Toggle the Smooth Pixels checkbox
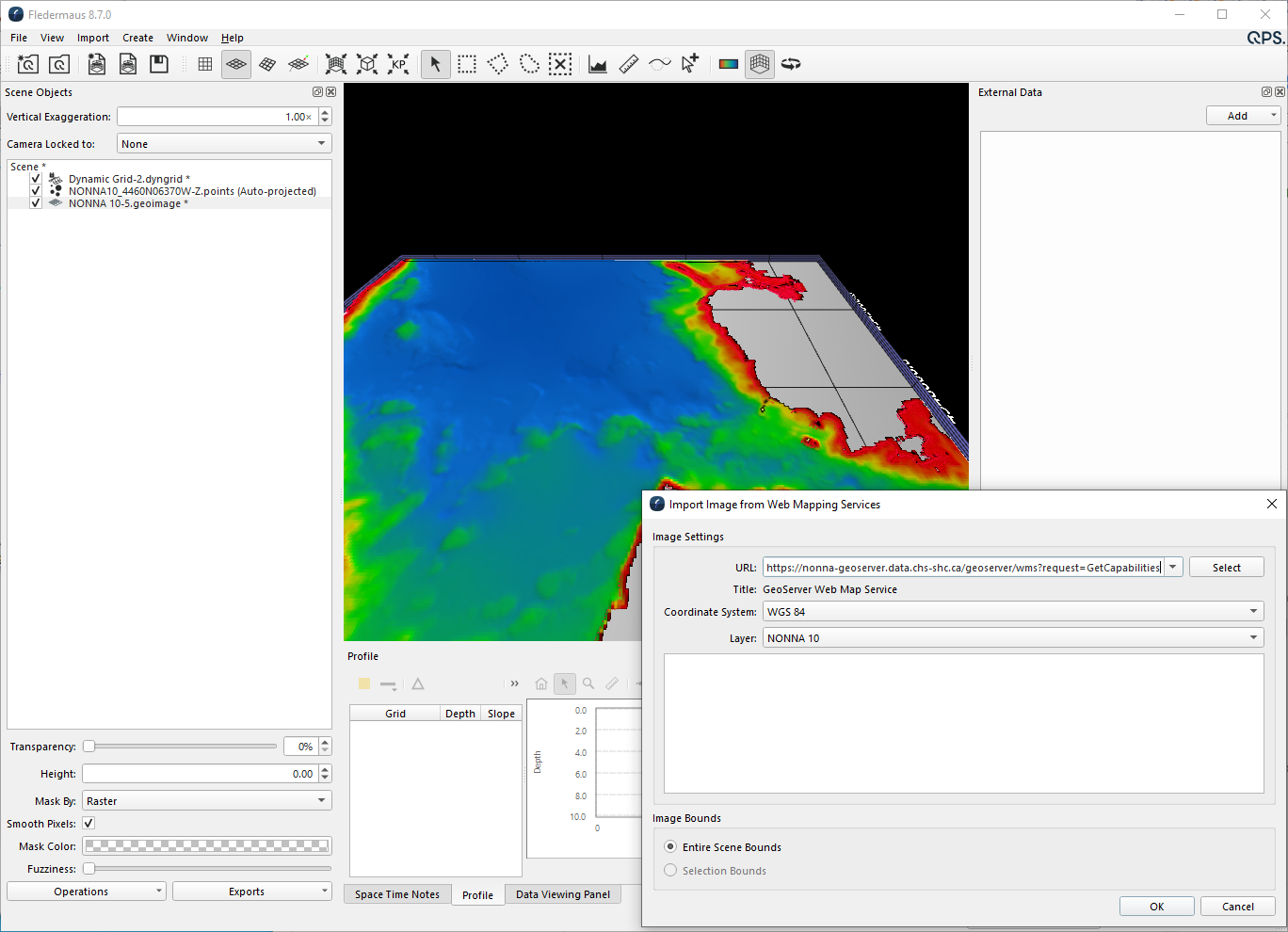The height and width of the screenshot is (932, 1288). 89,824
